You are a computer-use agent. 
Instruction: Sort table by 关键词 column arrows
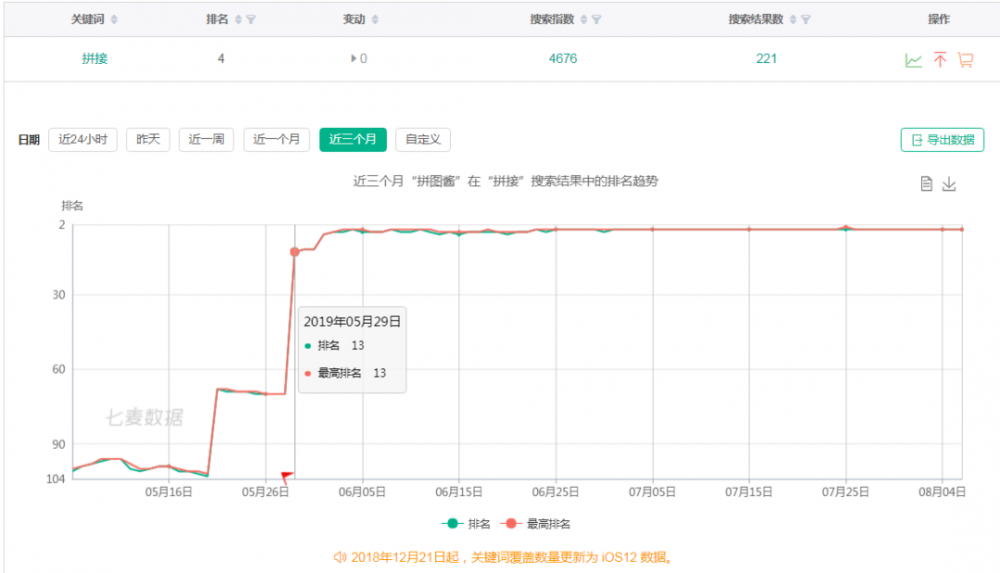pos(113,20)
